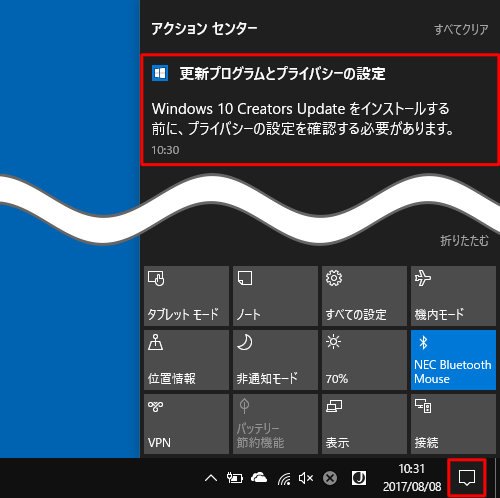Screen dimensions: 500x498
Task: Open the Note (ノート) quick action tile
Action: pyautogui.click(x=275, y=296)
